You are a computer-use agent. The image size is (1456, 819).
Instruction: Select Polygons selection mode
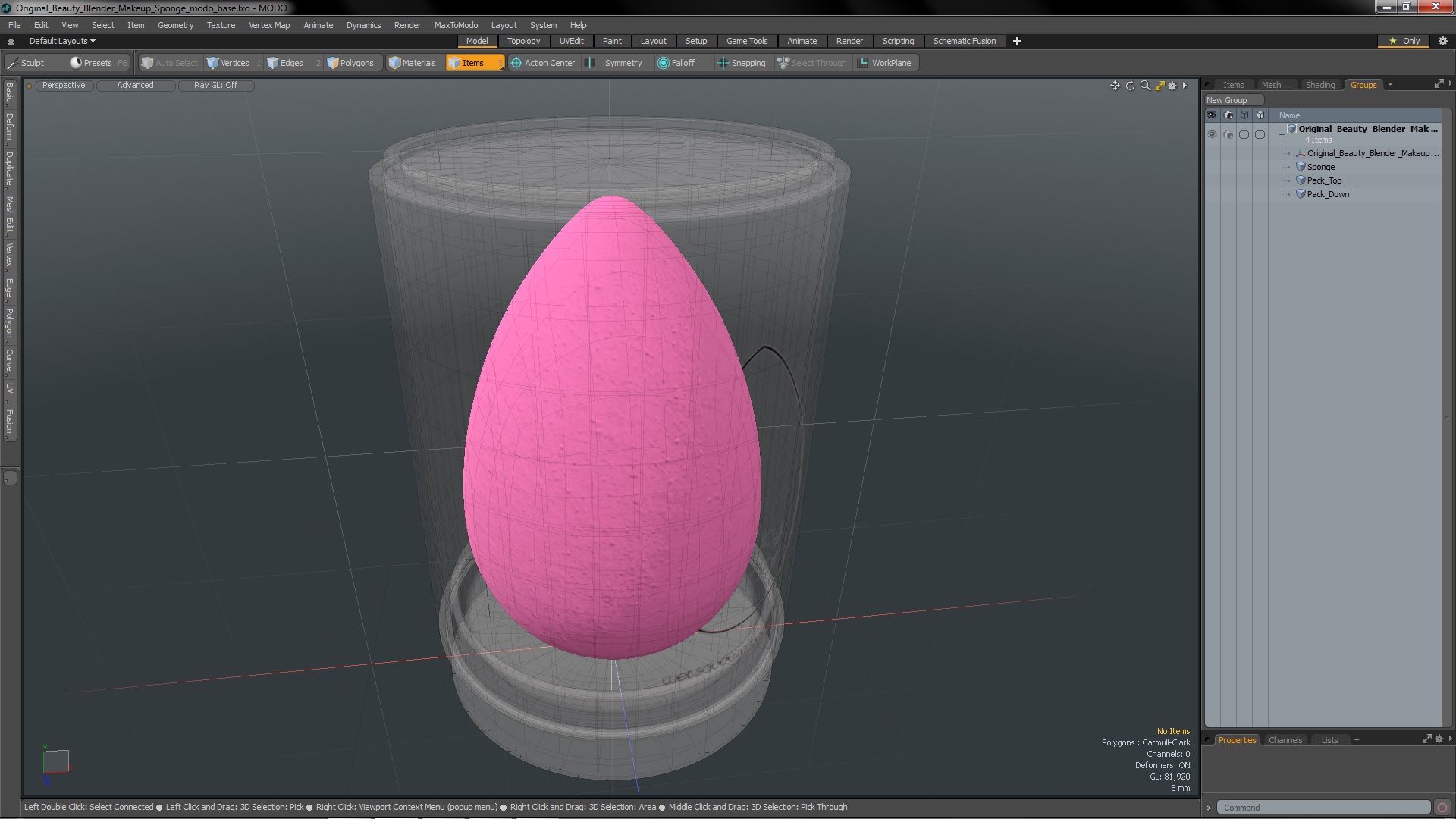tap(350, 63)
